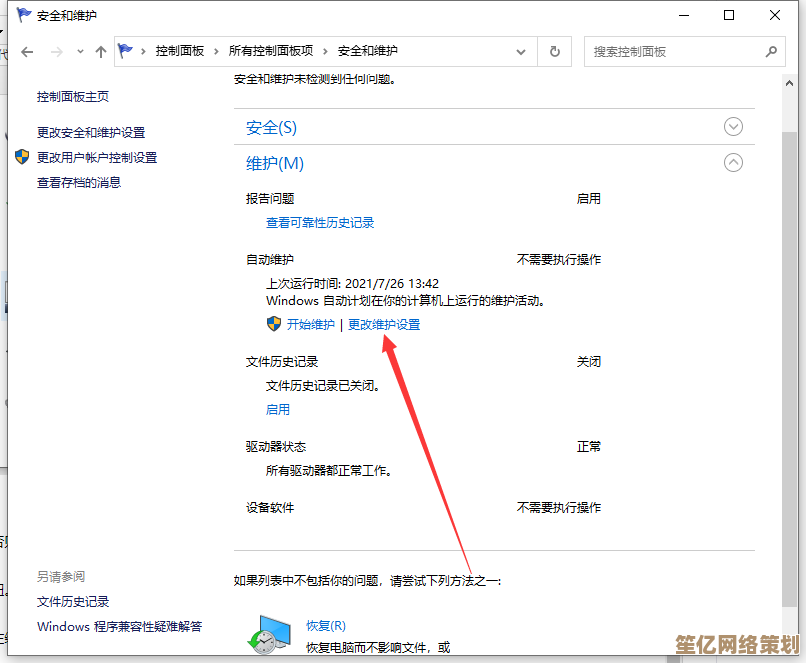Open 控制面板主页 link
This screenshot has width=806, height=663.
tap(73, 97)
